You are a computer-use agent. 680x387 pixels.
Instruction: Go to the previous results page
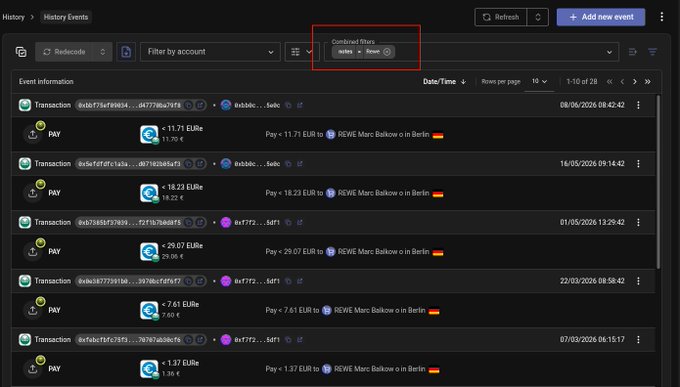click(622, 82)
